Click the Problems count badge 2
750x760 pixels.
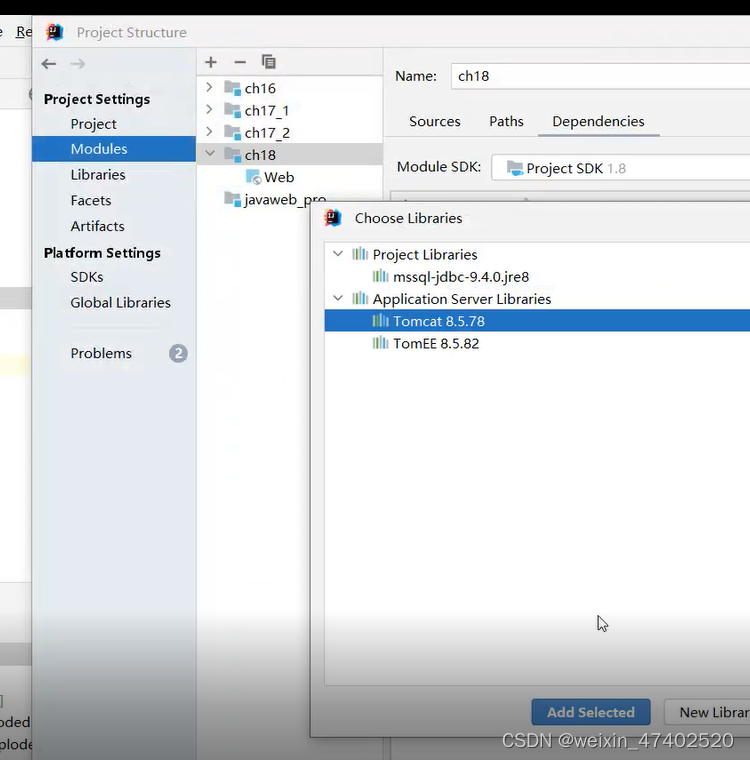[178, 353]
